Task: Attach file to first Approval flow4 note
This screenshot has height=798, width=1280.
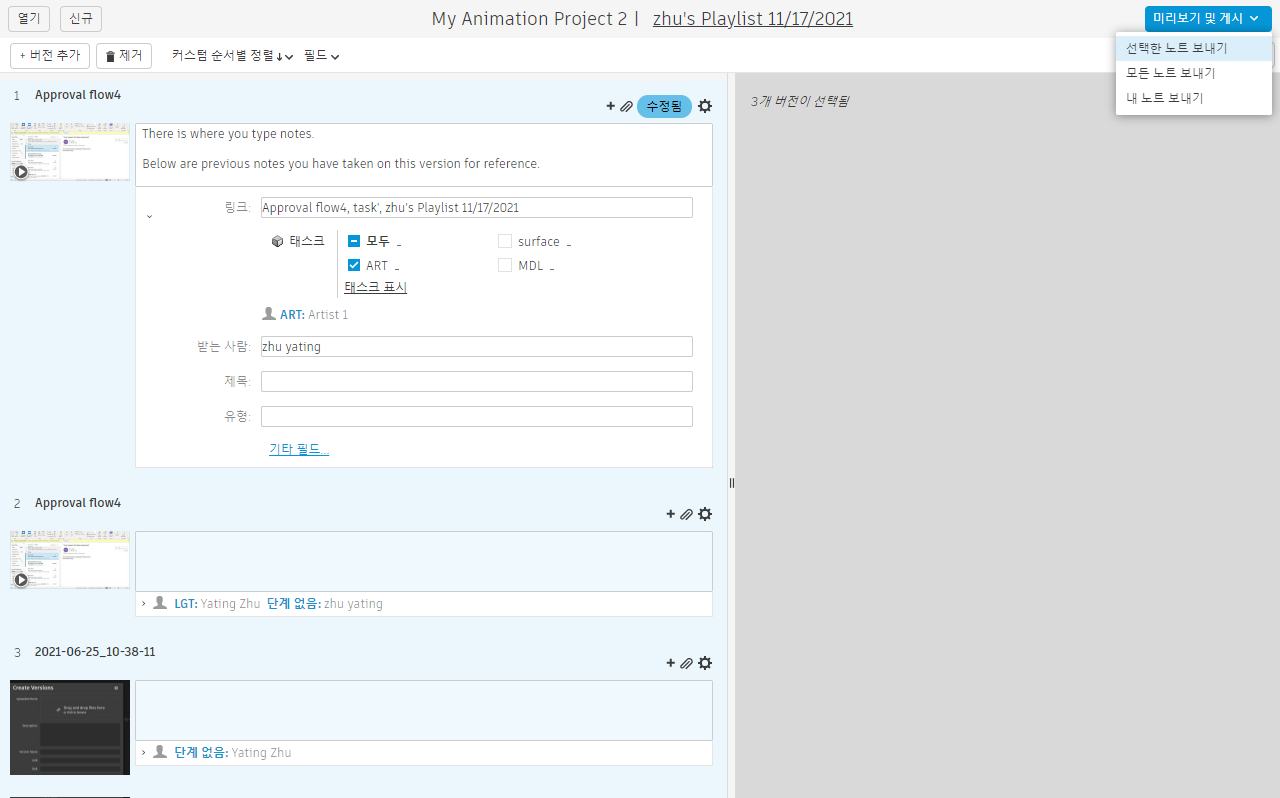Action: pyautogui.click(x=626, y=106)
